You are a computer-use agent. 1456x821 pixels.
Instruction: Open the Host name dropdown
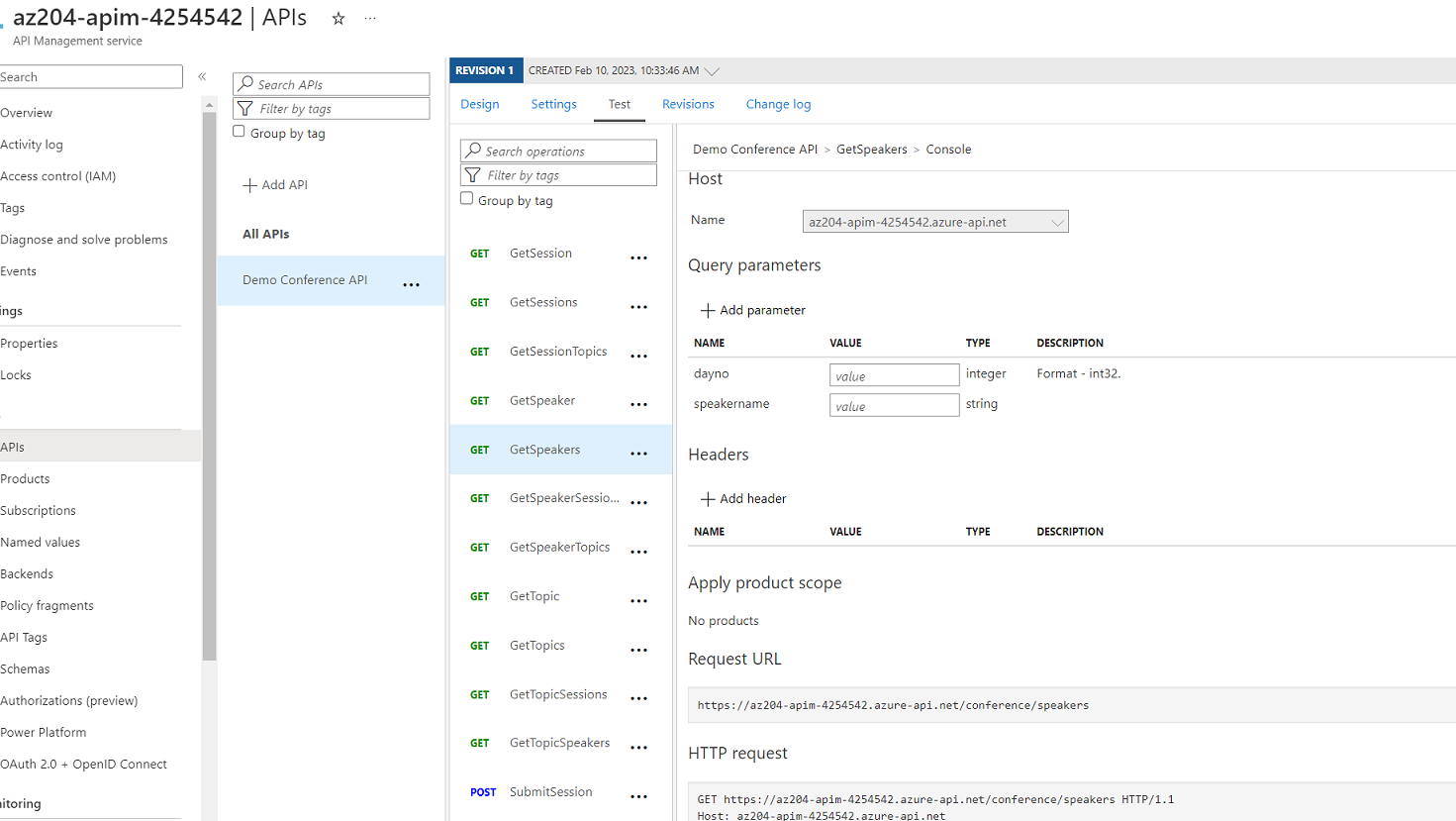[935, 222]
